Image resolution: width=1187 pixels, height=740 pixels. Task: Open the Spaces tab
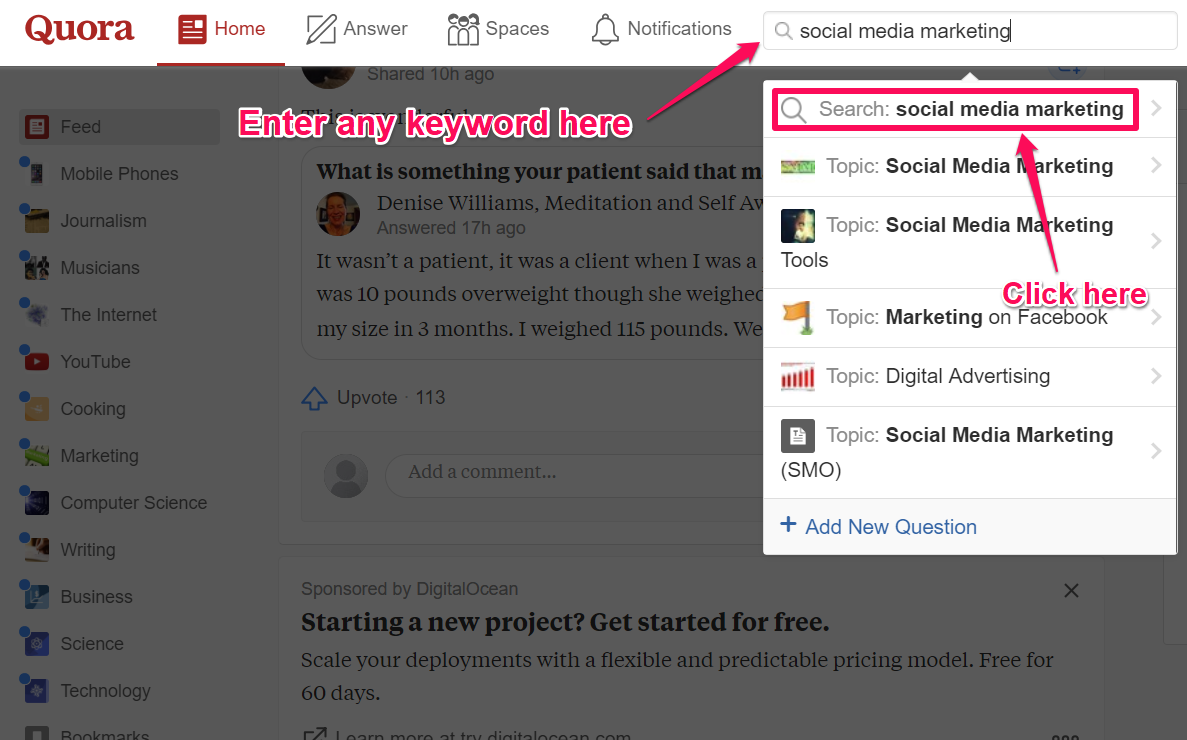tap(498, 30)
